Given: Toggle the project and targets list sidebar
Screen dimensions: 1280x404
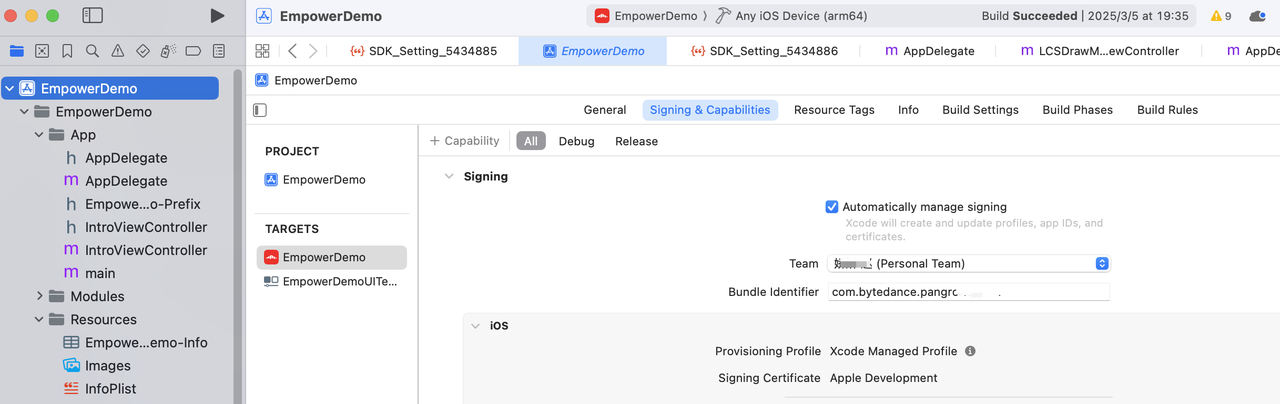Looking at the screenshot, I should point(260,110).
